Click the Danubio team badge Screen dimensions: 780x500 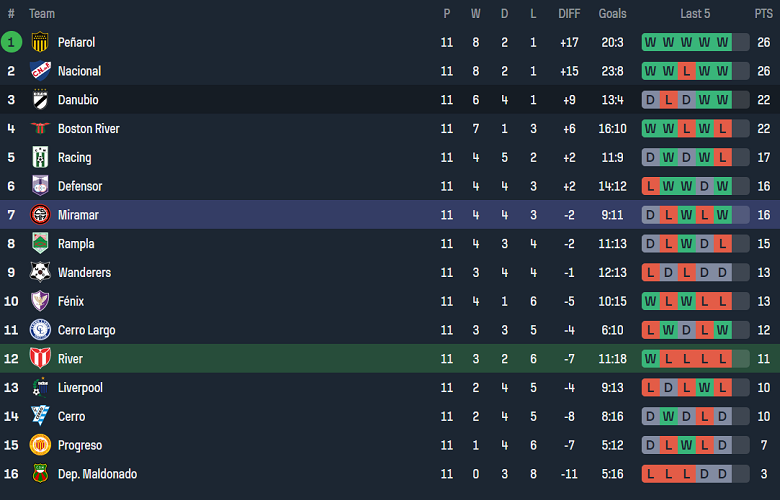[40, 100]
